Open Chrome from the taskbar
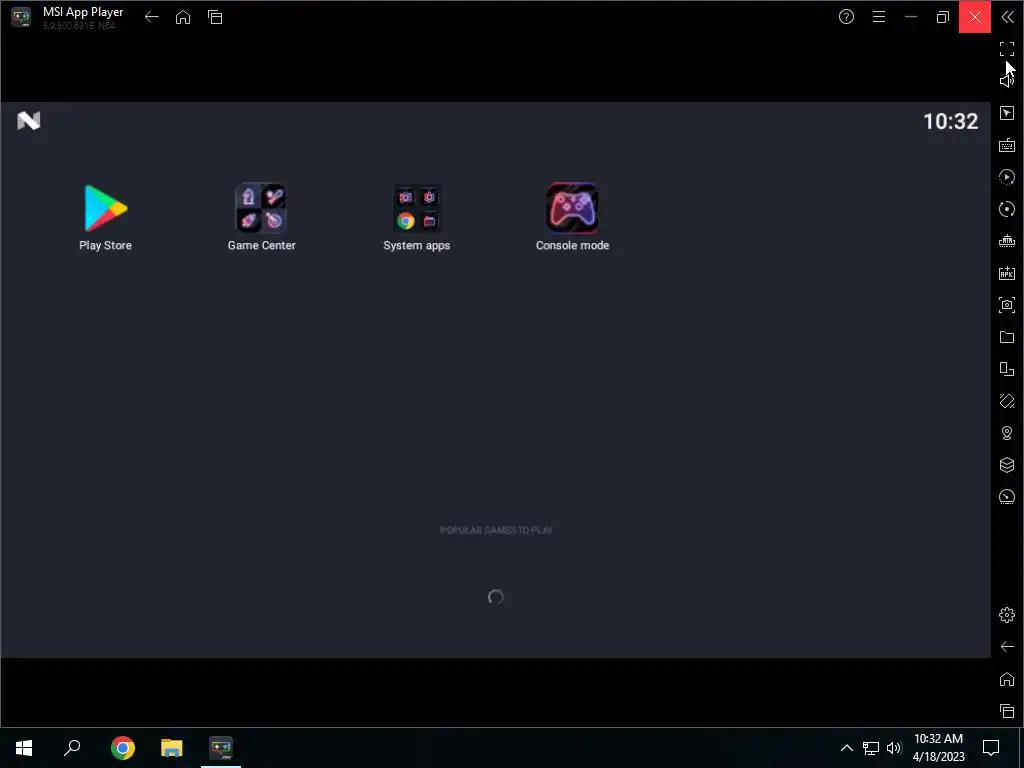The width and height of the screenshot is (1024, 768). (x=123, y=748)
